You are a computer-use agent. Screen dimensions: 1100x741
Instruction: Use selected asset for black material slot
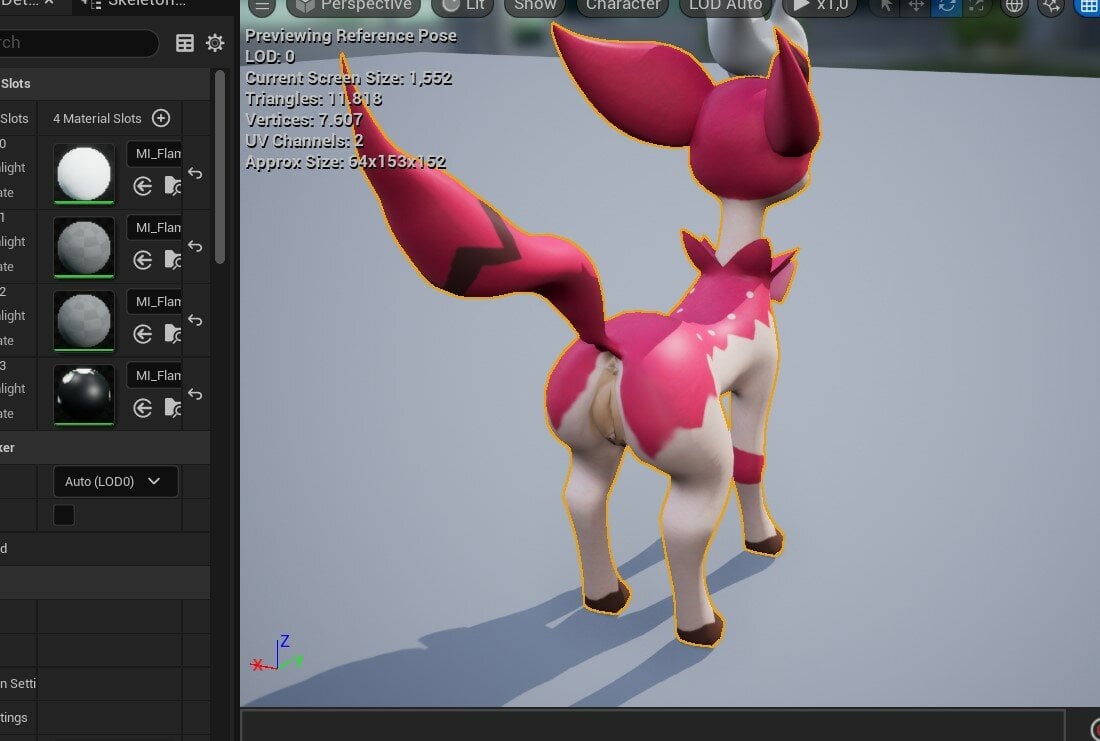tap(142, 408)
